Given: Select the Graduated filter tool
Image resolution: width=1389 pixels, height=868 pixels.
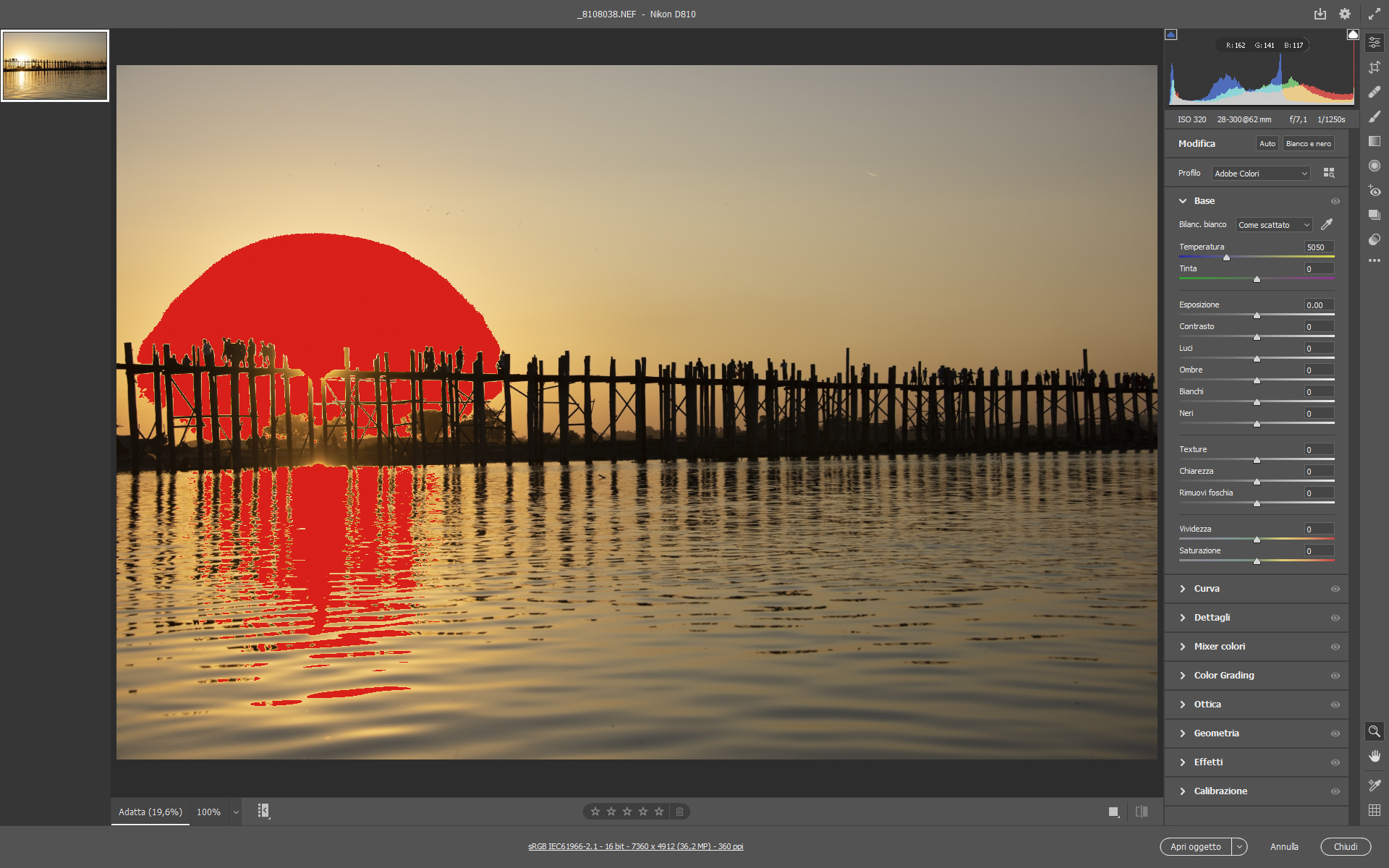Looking at the screenshot, I should [x=1375, y=141].
